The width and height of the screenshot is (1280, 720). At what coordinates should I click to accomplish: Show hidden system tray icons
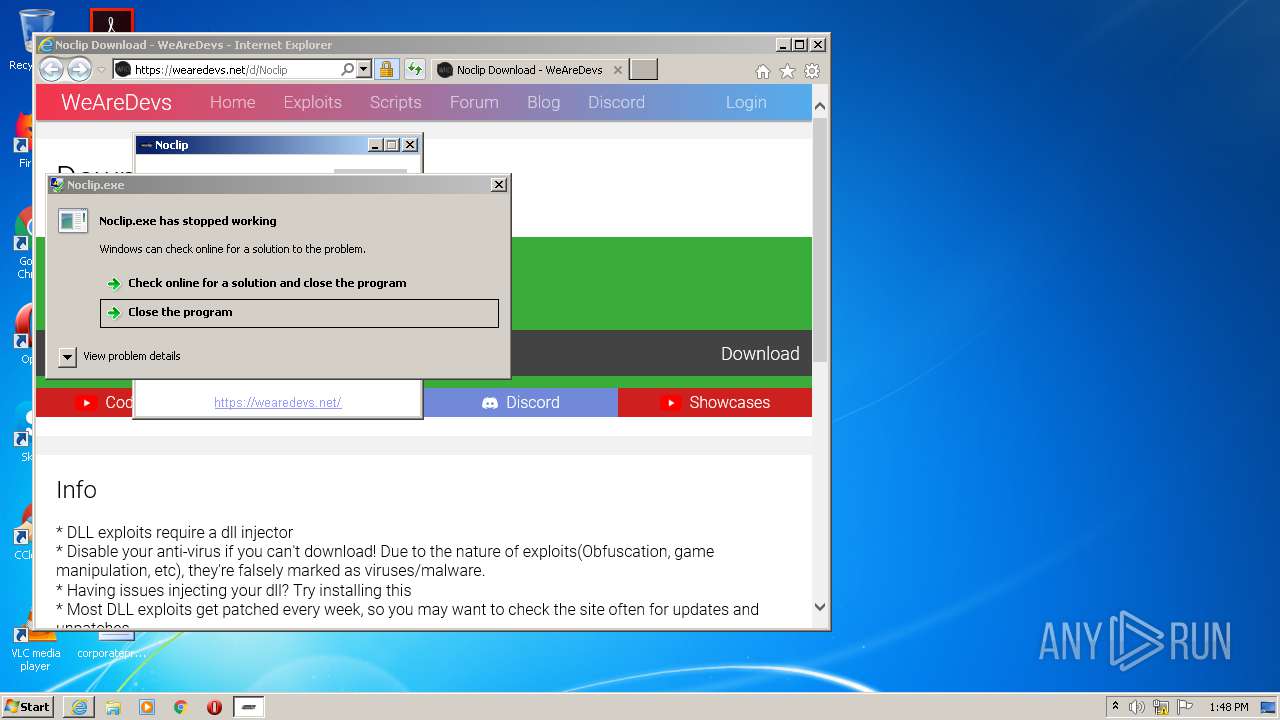(x=1115, y=707)
